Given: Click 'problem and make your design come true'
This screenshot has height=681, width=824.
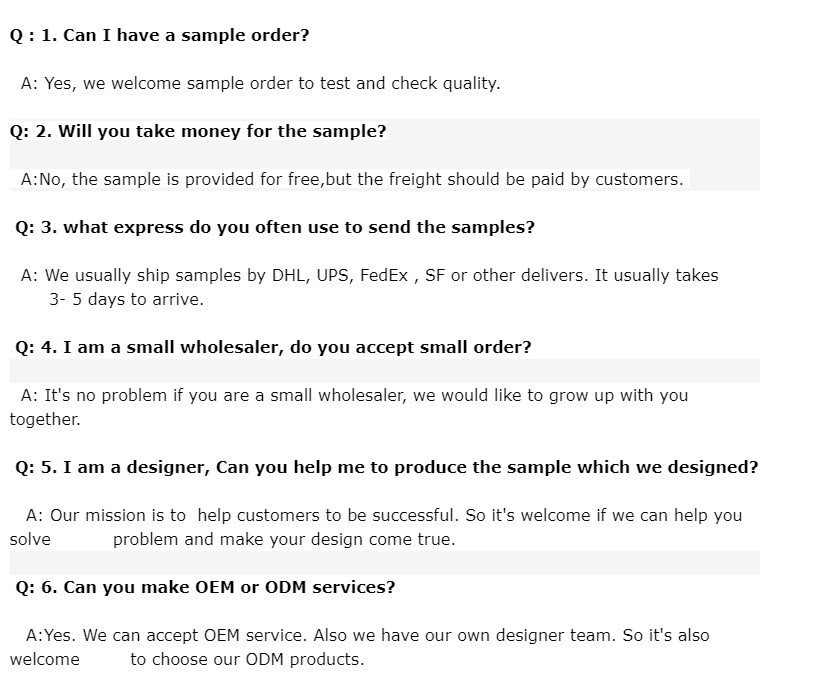Looking at the screenshot, I should 284,540.
